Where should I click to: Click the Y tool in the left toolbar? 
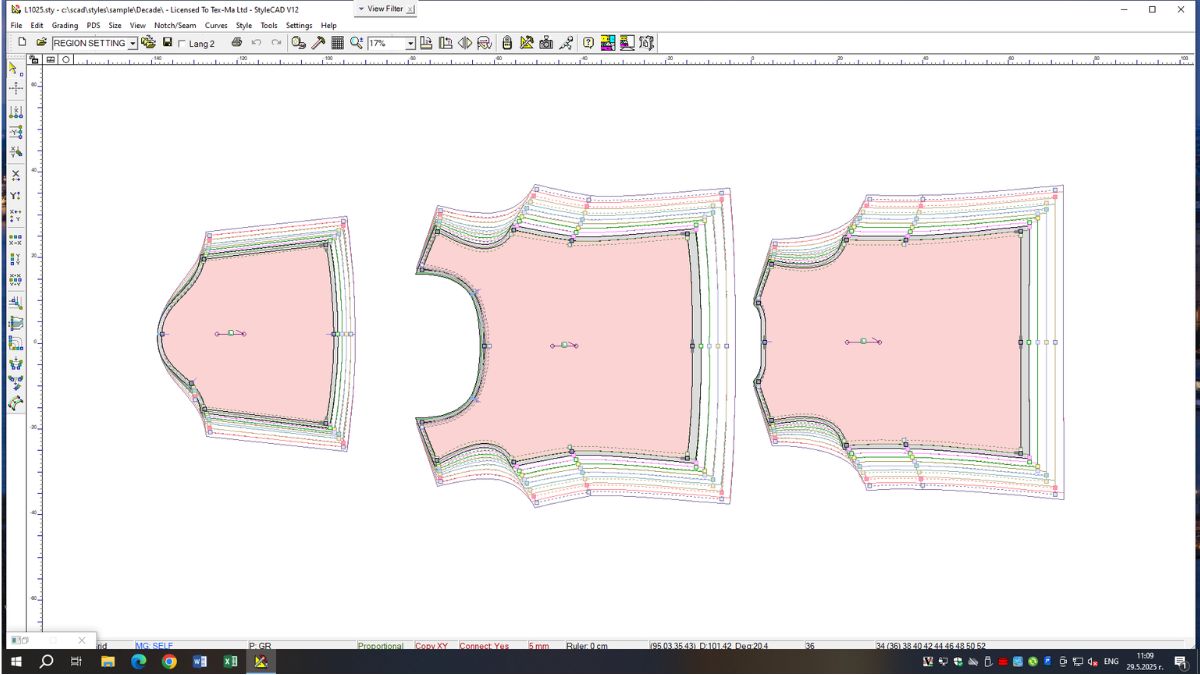tap(15, 195)
